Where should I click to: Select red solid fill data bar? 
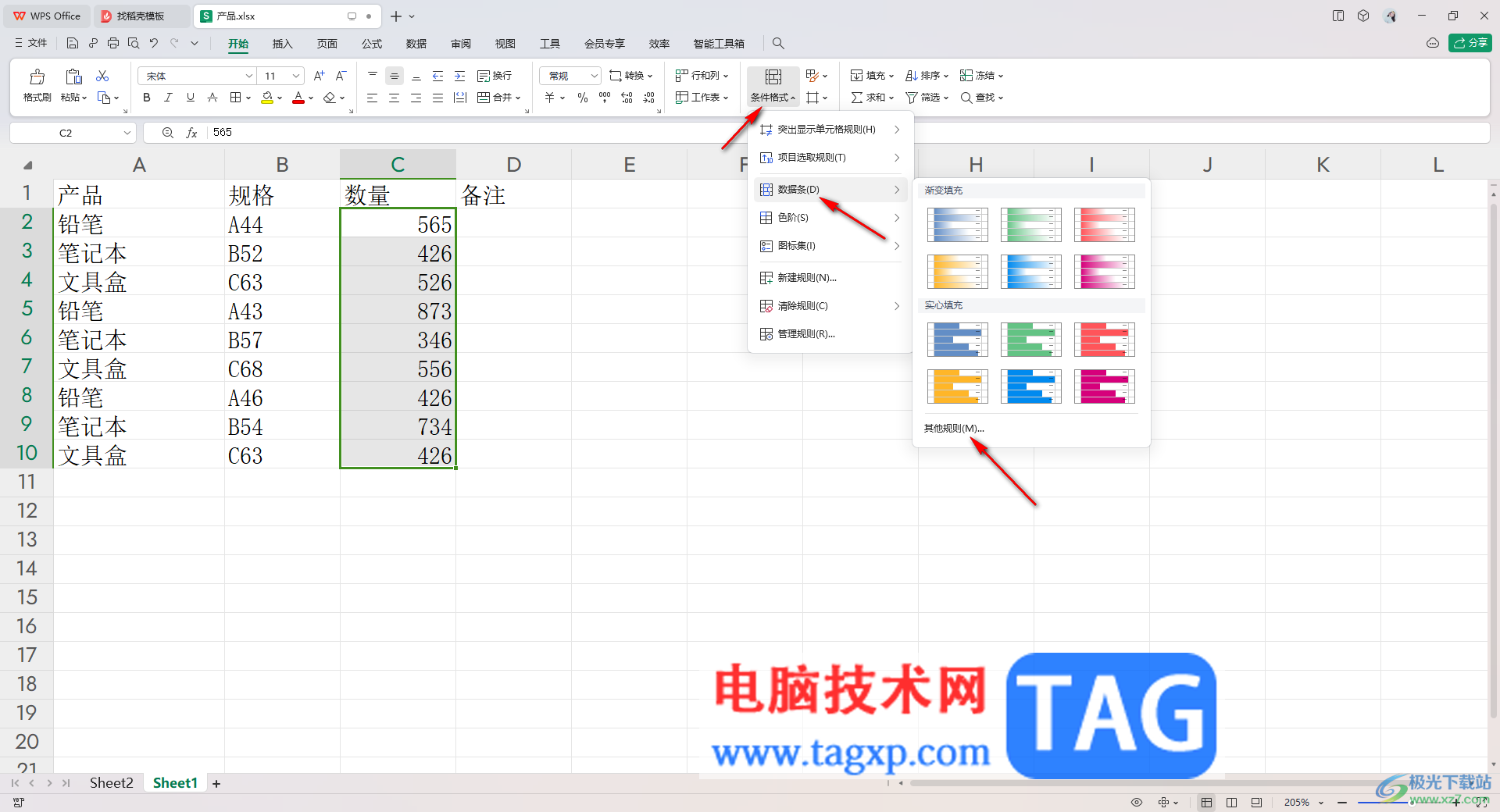[x=1105, y=340]
